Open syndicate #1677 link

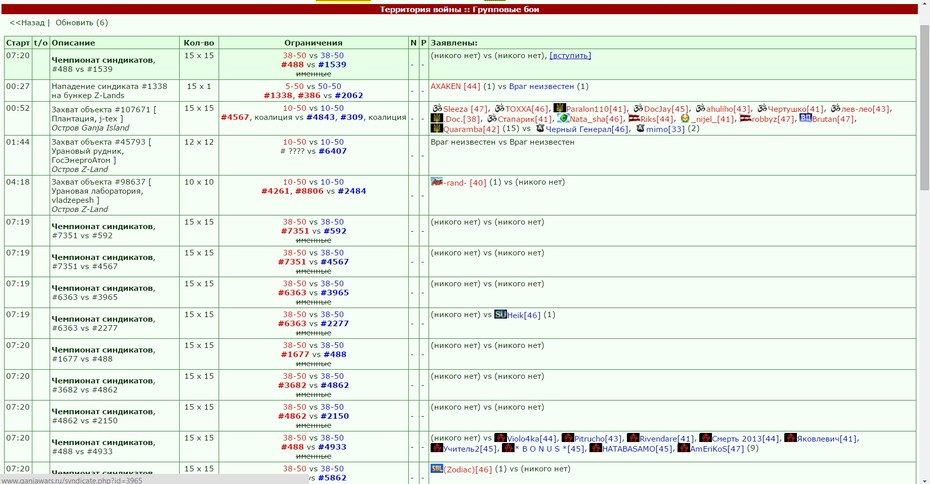click(x=295, y=354)
